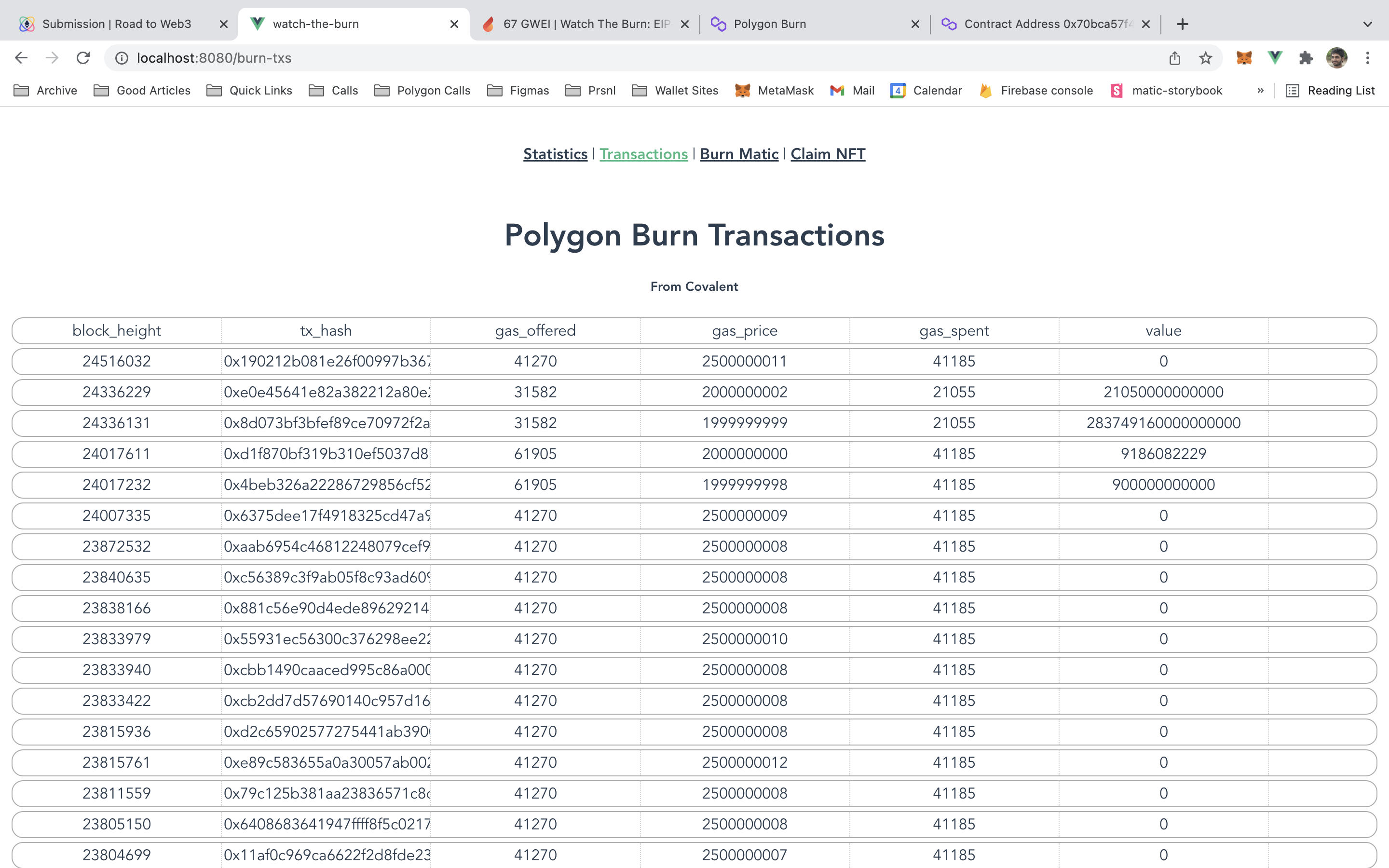This screenshot has height=868, width=1389.
Task: Navigate to Statistics page link
Action: tap(555, 154)
